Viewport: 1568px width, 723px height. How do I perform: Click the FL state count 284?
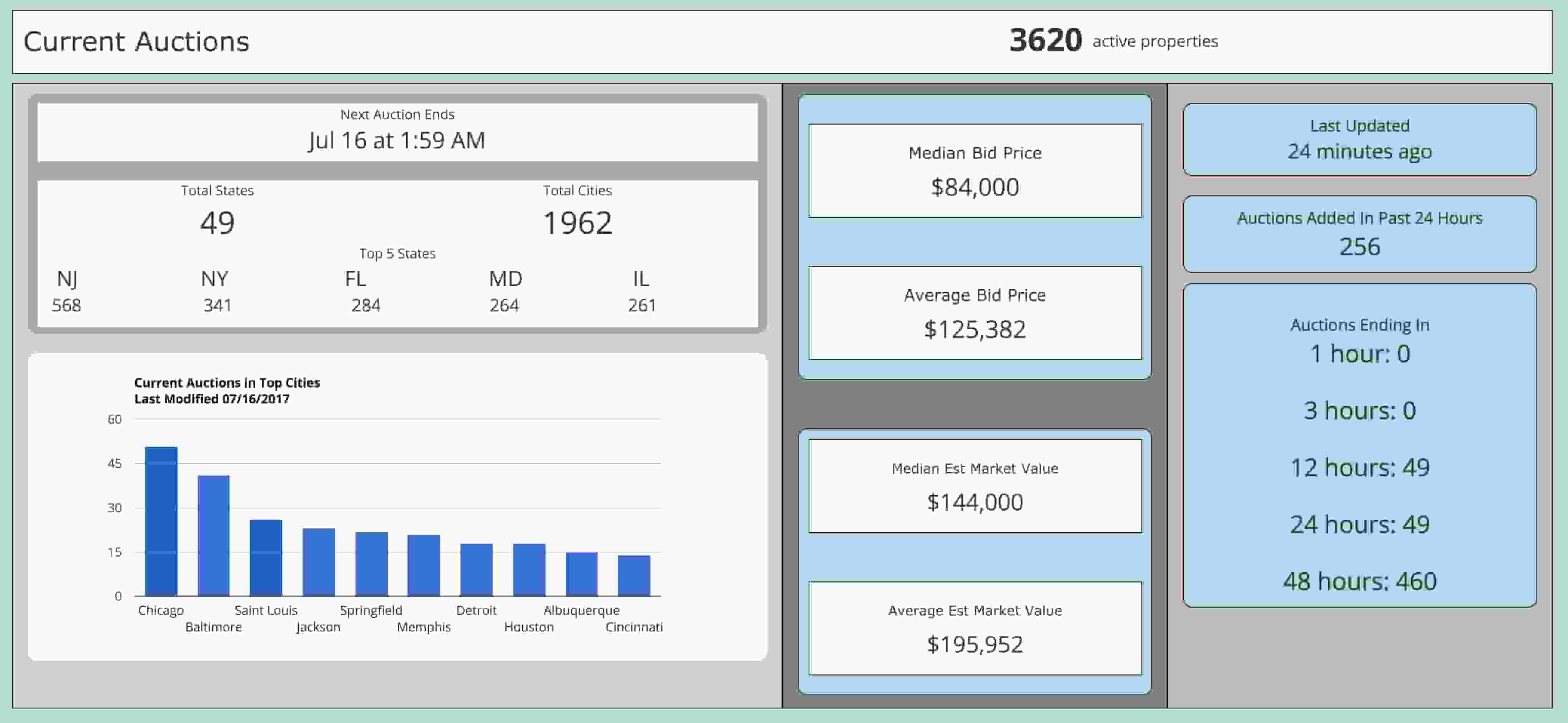point(366,305)
